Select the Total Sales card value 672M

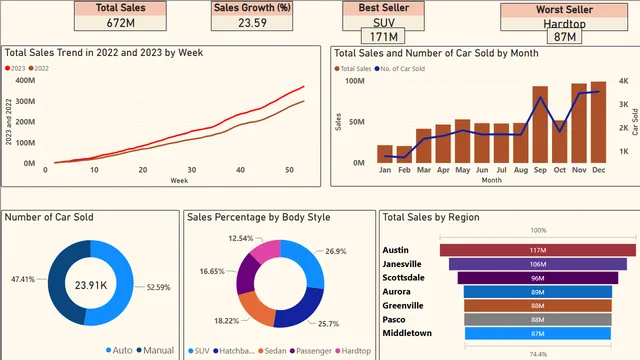pos(120,23)
